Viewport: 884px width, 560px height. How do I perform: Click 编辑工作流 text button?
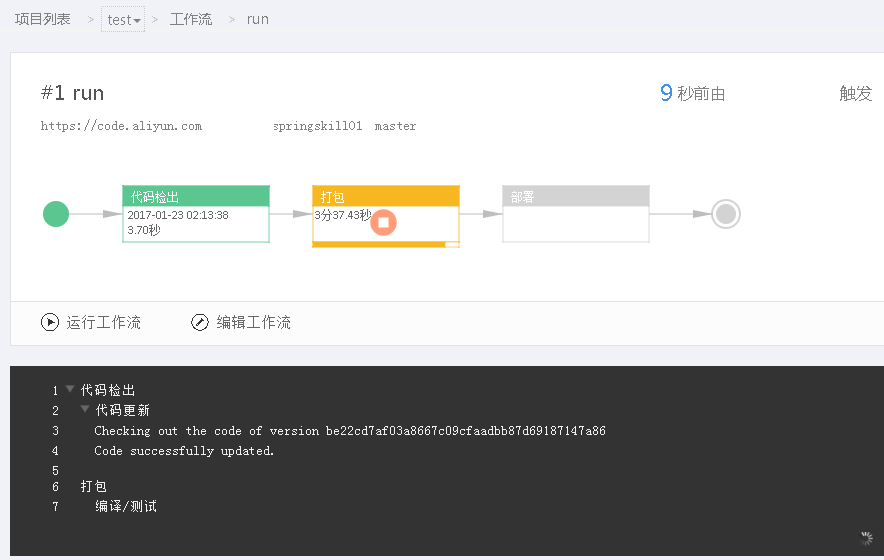(254, 323)
